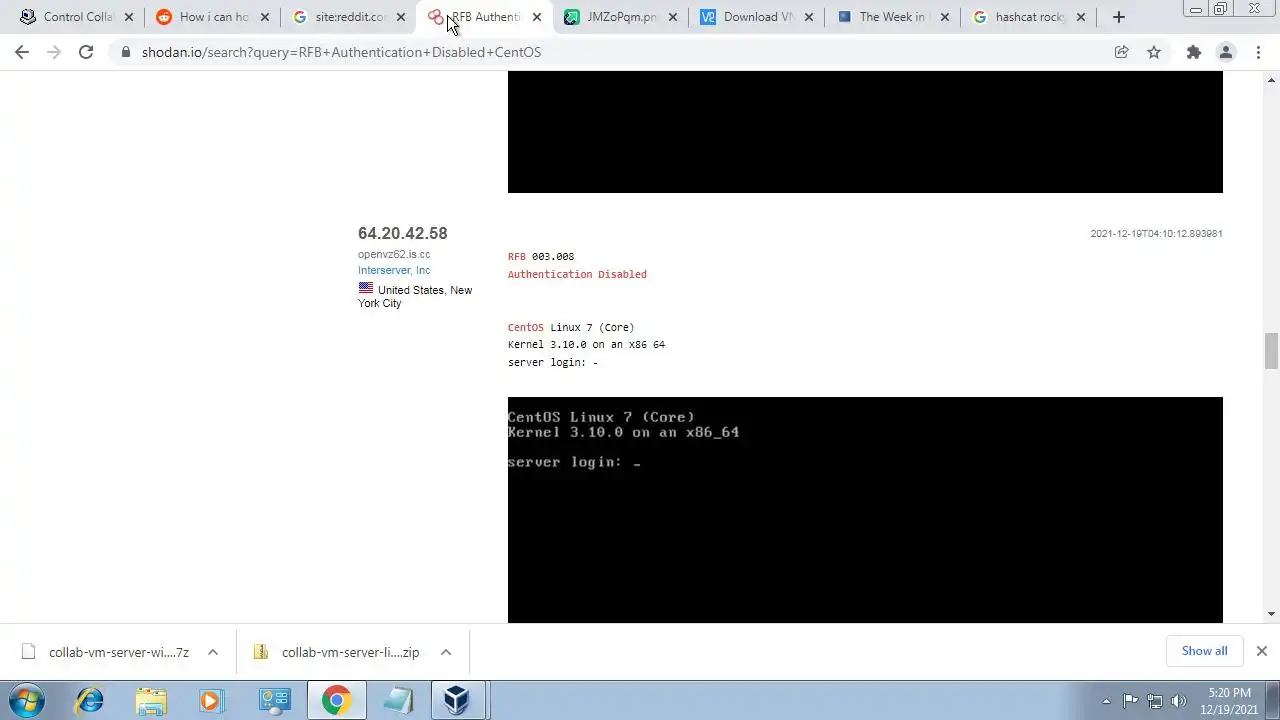Close the site:reddit.com Google tab

[401, 17]
